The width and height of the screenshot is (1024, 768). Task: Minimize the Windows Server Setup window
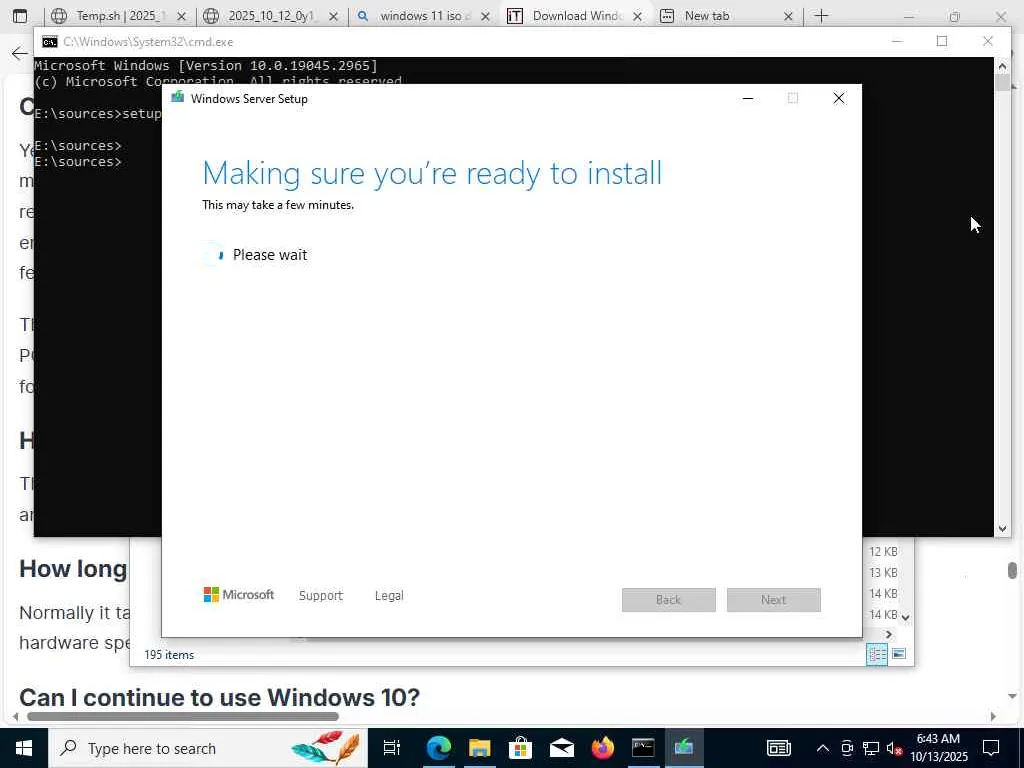click(x=748, y=99)
